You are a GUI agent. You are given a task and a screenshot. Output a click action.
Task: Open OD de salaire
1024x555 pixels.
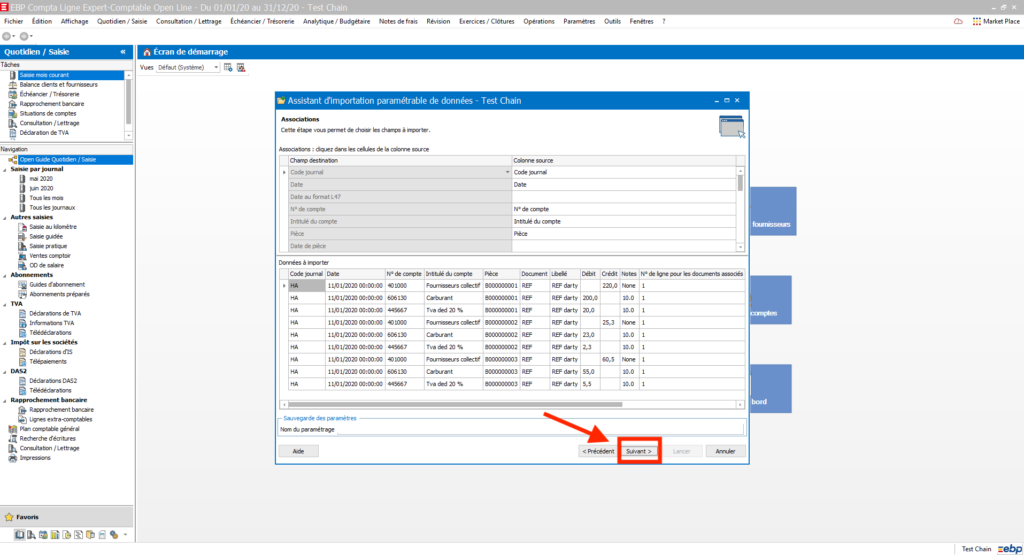pyautogui.click(x=46, y=265)
